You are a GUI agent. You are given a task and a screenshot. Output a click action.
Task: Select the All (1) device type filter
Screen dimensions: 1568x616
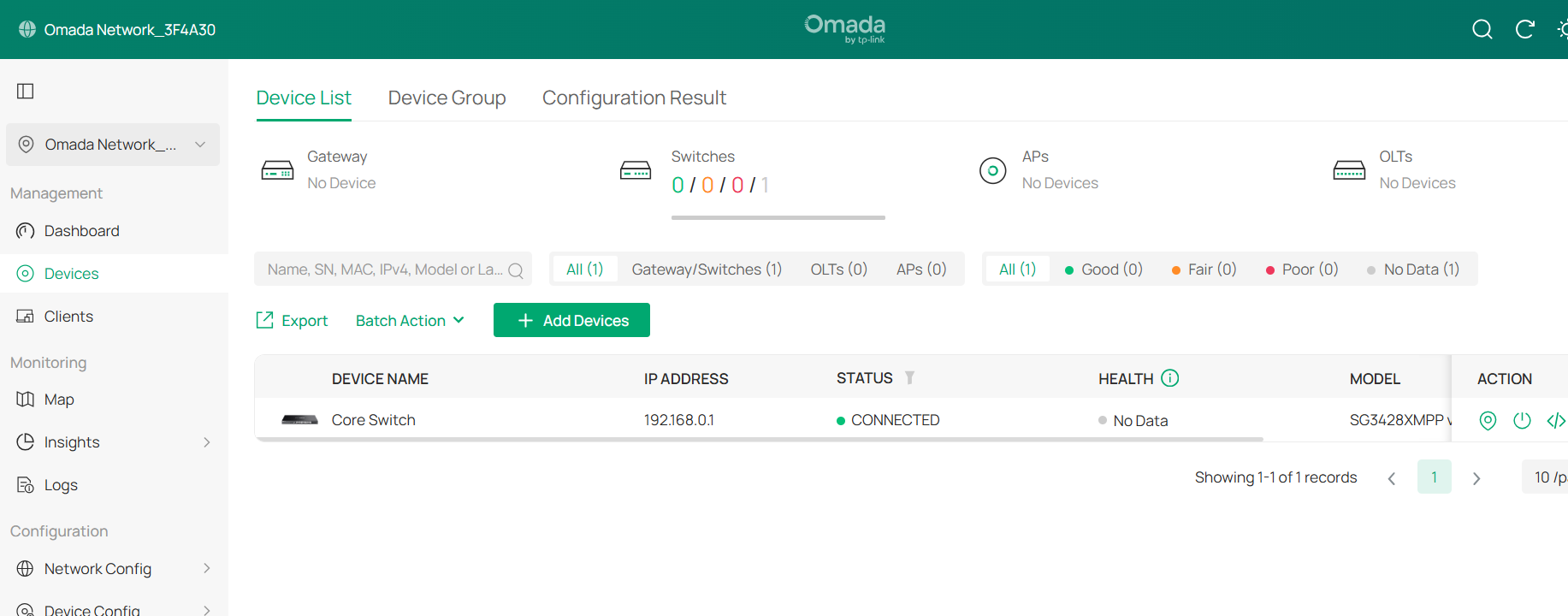click(585, 269)
